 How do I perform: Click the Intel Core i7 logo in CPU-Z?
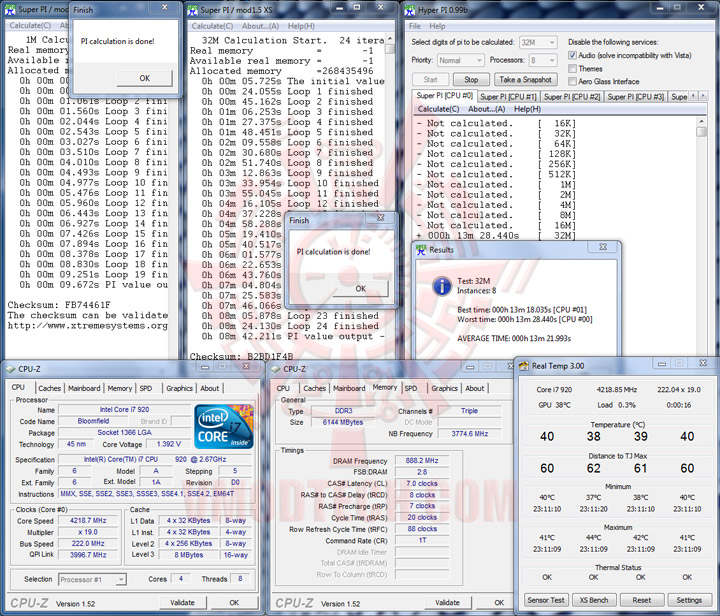pyautogui.click(x=224, y=426)
